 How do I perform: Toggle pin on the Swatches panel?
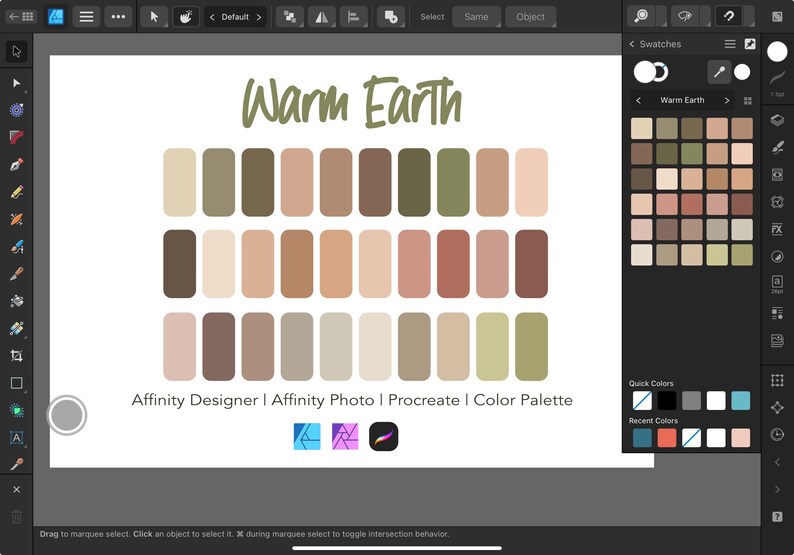(x=750, y=44)
